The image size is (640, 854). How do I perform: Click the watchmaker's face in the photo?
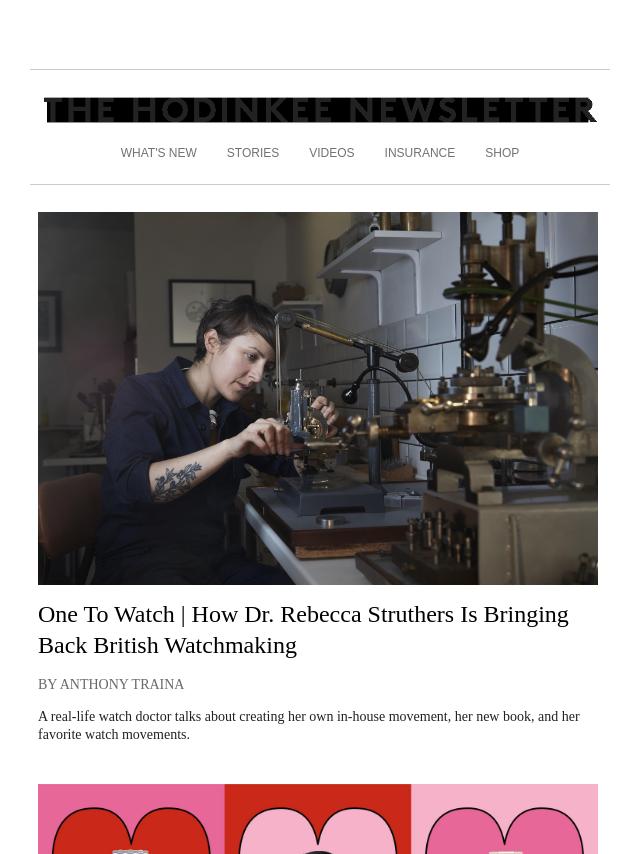click(x=246, y=361)
